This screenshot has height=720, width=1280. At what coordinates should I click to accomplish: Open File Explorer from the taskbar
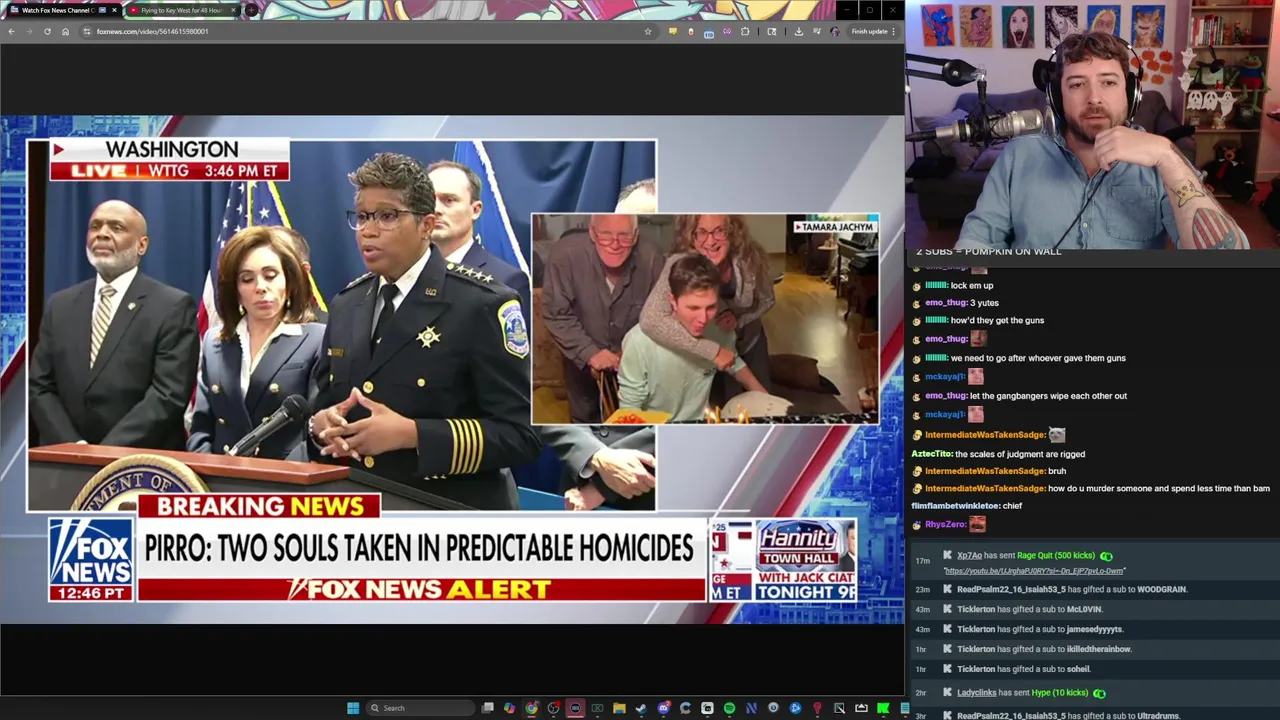[619, 708]
